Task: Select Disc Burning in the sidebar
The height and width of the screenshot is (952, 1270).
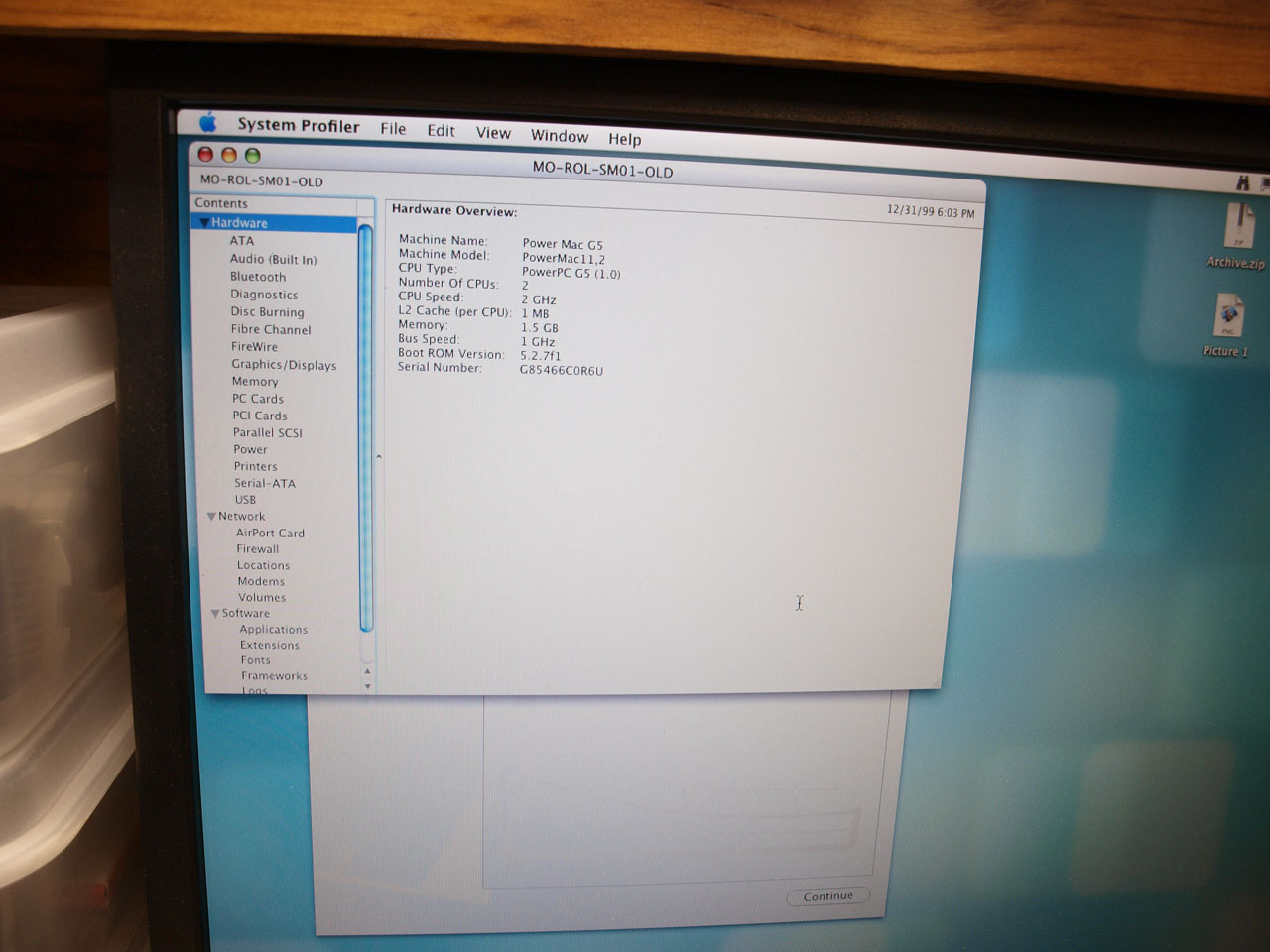Action: 268,312
